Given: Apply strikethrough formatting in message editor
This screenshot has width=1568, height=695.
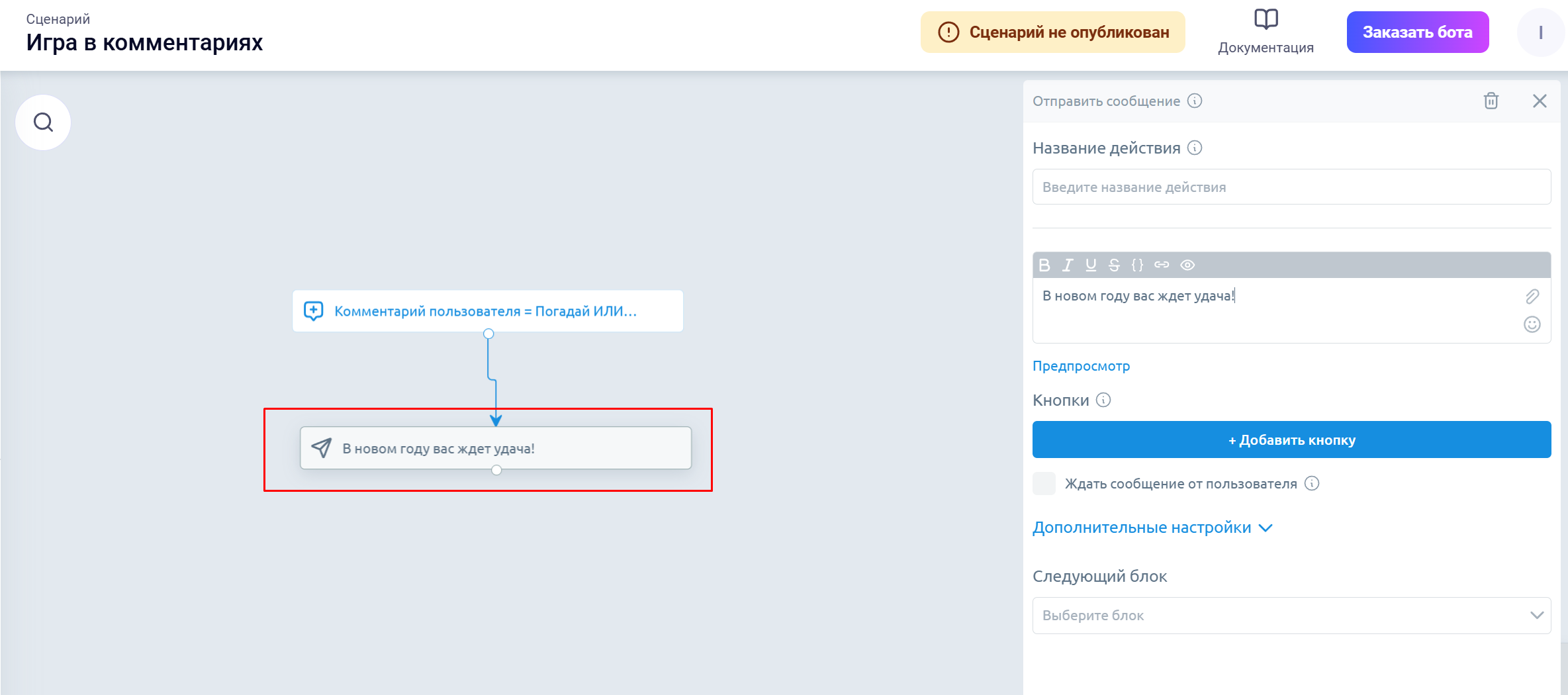Looking at the screenshot, I should (x=1114, y=265).
